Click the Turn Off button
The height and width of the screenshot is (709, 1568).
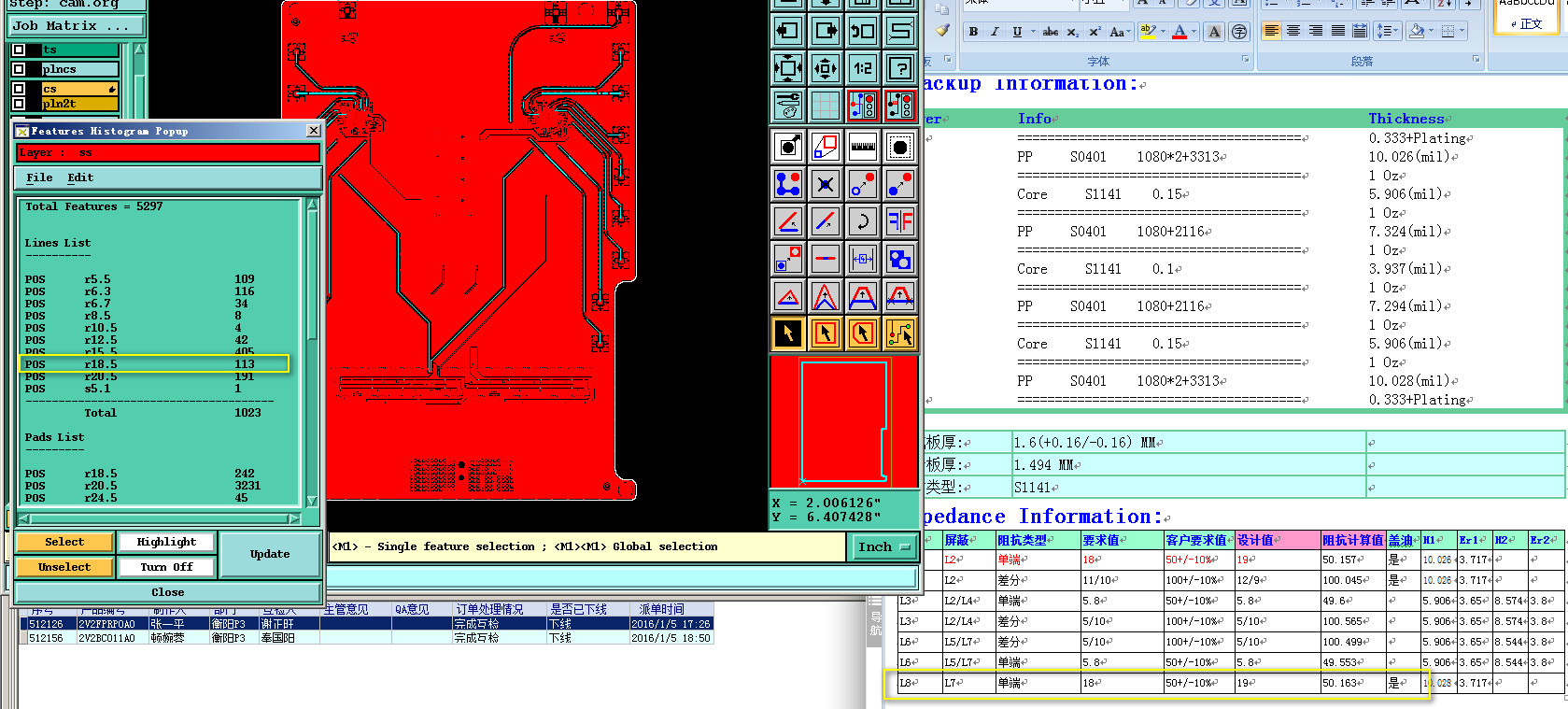coord(166,567)
